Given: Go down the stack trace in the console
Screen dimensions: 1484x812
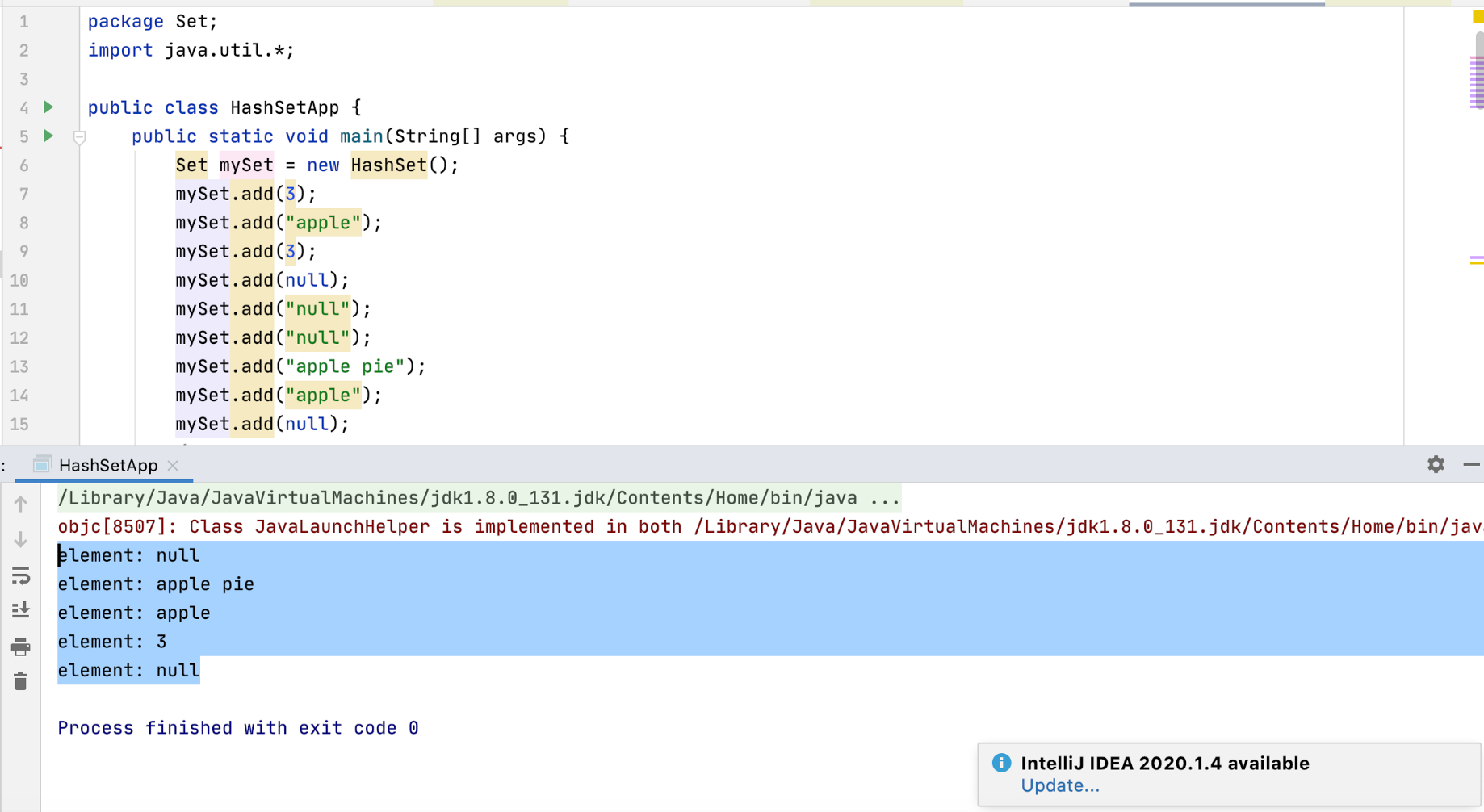Looking at the screenshot, I should [21, 539].
